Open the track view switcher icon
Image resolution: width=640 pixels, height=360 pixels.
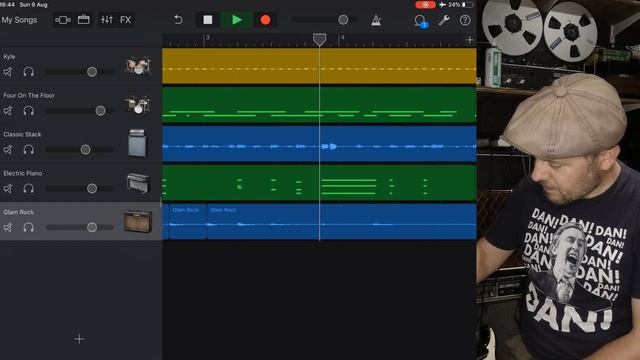point(62,20)
